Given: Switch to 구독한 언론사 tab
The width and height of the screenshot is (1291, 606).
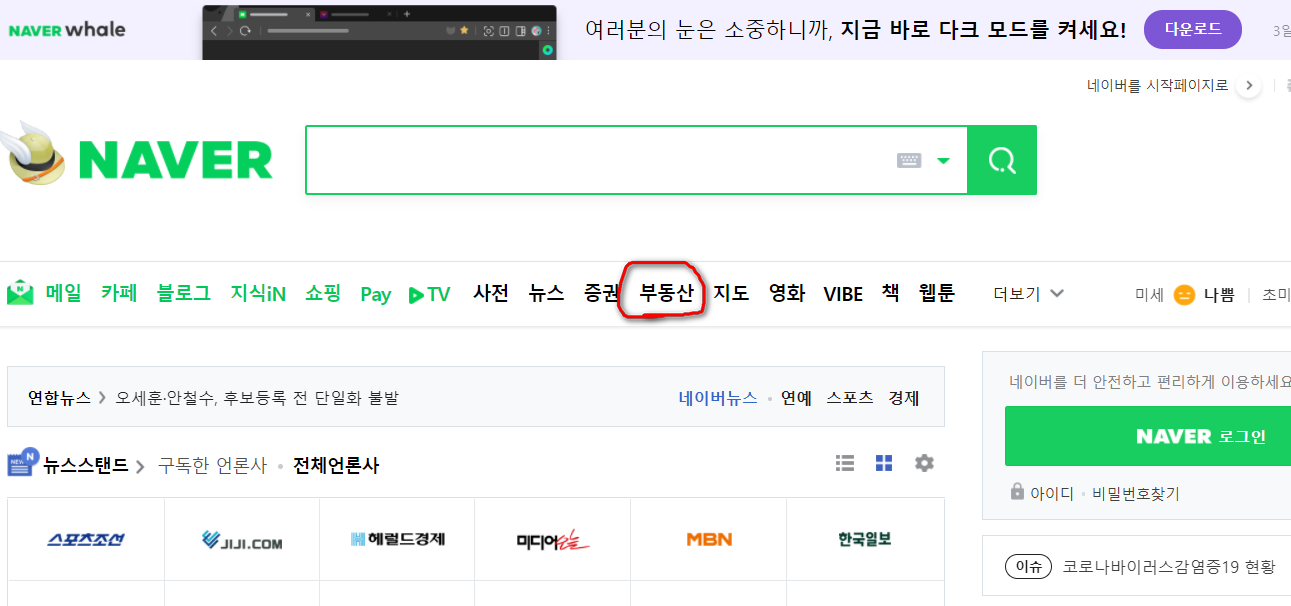Looking at the screenshot, I should 213,466.
